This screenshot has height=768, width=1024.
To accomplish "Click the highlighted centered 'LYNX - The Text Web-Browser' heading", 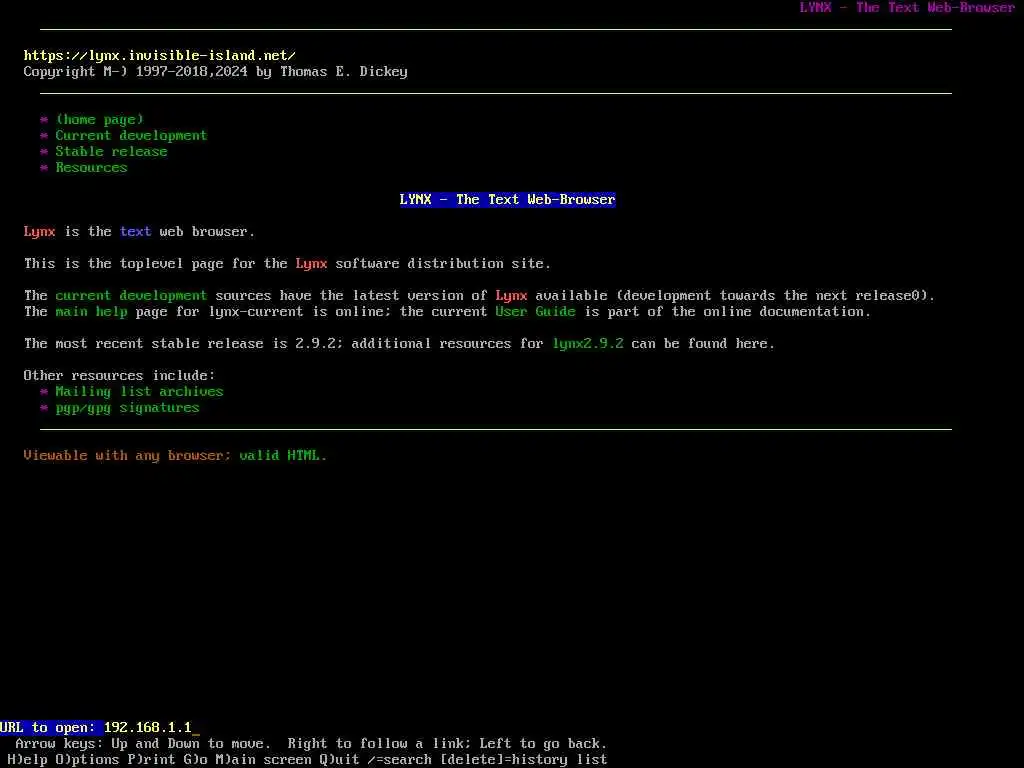I will pos(507,199).
